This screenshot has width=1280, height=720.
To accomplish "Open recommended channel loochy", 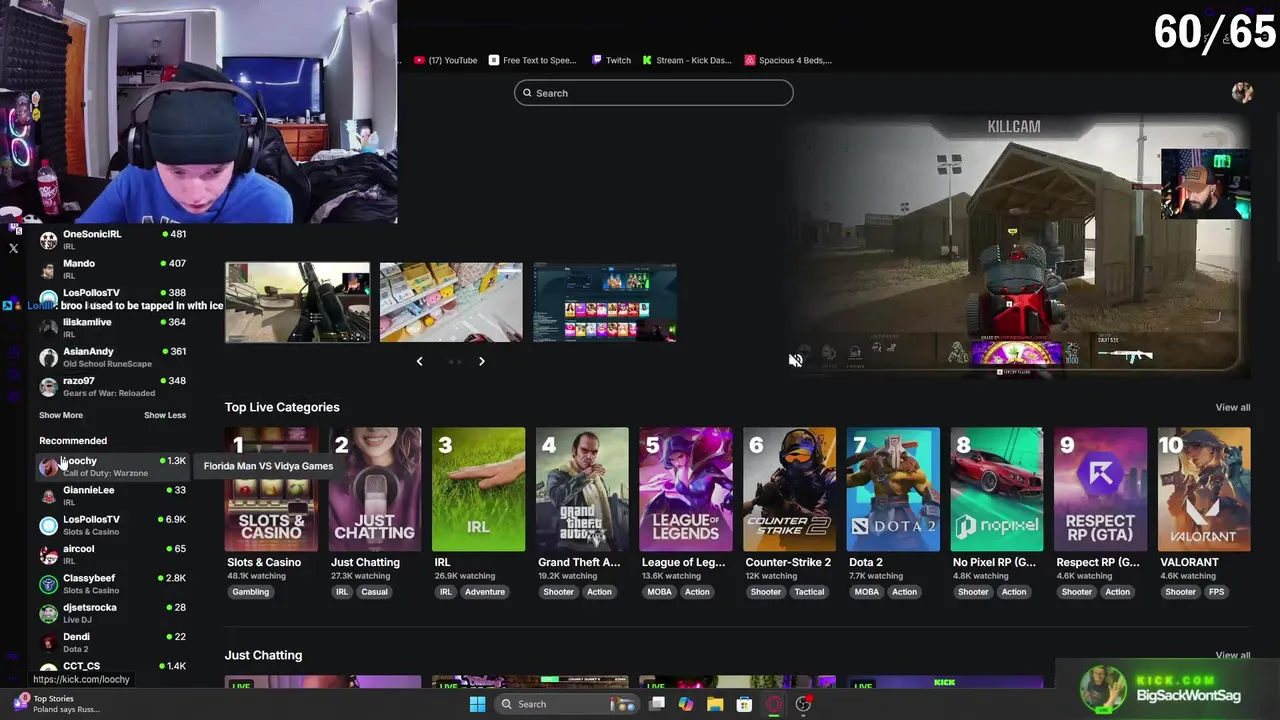I will 112,466.
